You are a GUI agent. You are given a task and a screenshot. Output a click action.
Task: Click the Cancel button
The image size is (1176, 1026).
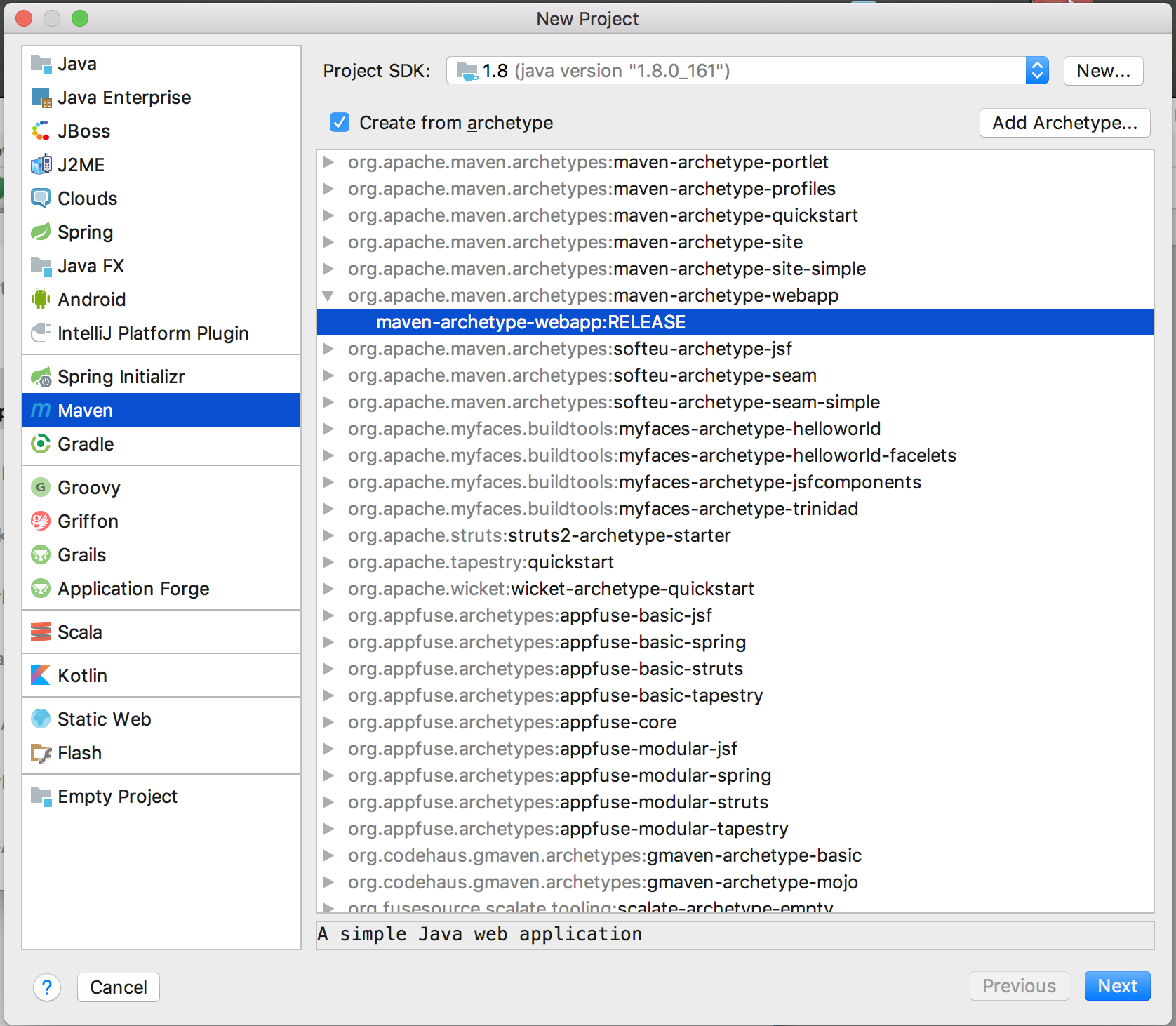[x=119, y=987]
